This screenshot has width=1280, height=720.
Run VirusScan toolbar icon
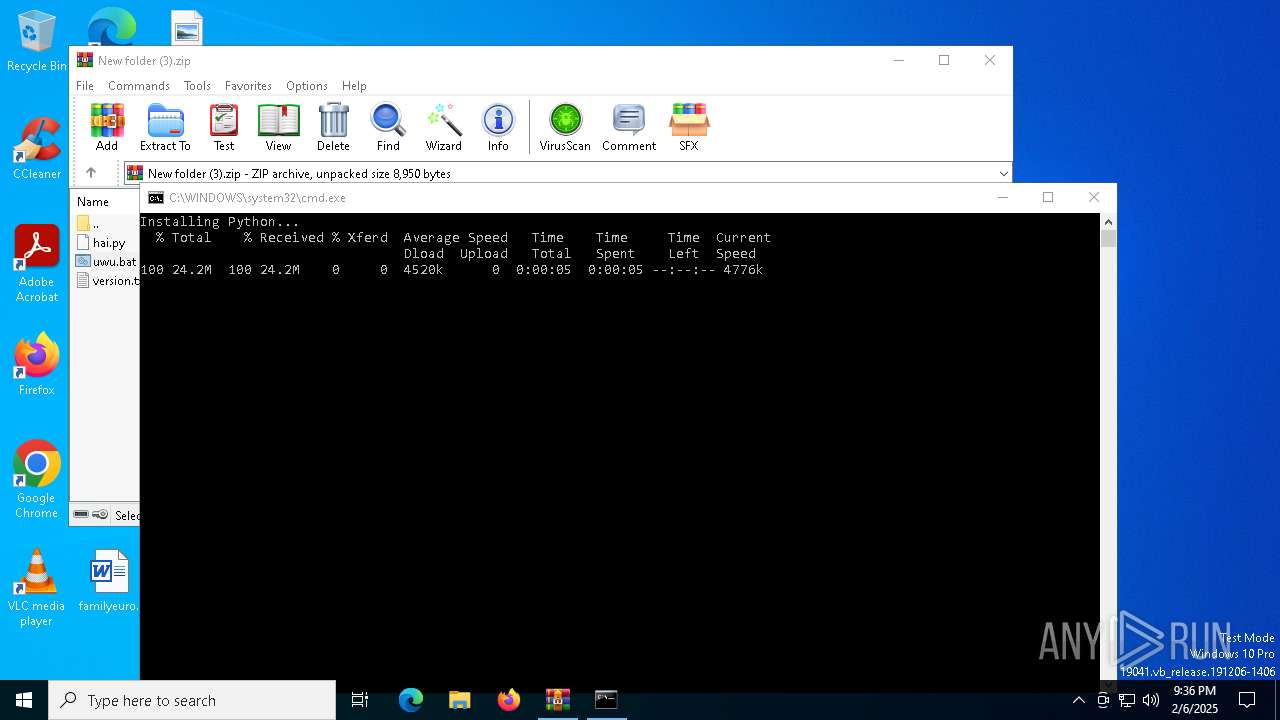pos(565,127)
